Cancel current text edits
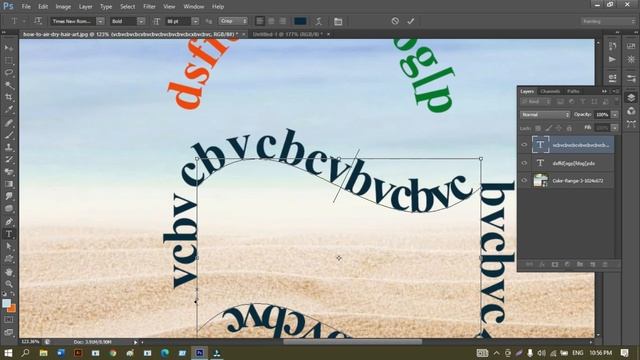The image size is (640, 360). tap(395, 21)
